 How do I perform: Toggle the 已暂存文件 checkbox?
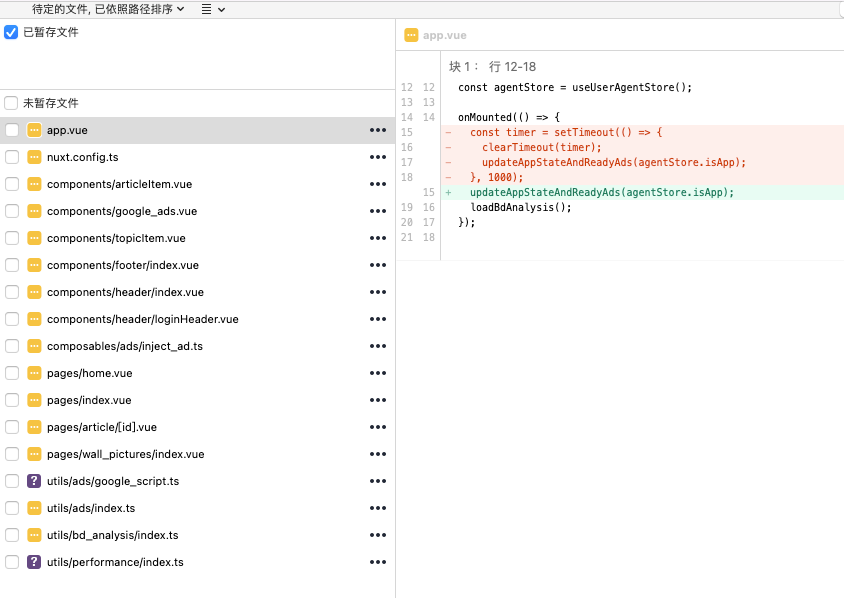(11, 32)
